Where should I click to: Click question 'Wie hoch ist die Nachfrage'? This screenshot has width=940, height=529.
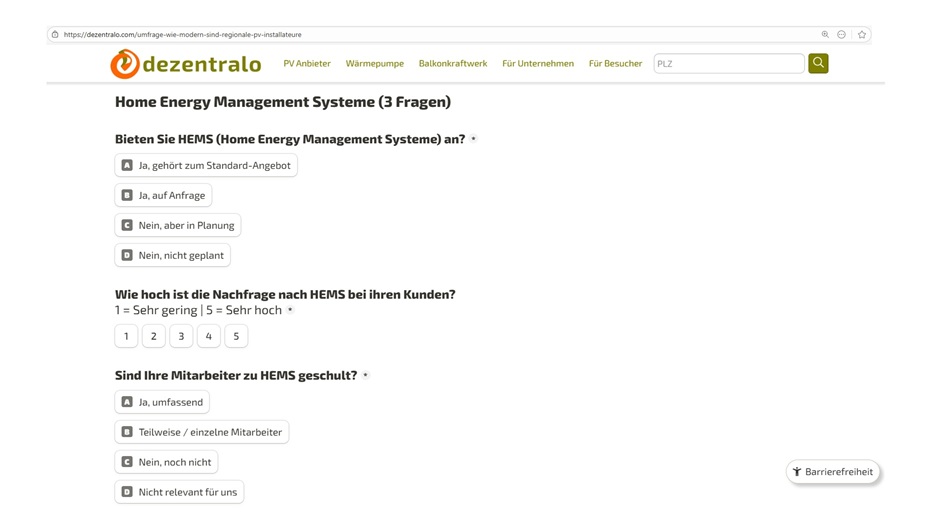tap(285, 294)
